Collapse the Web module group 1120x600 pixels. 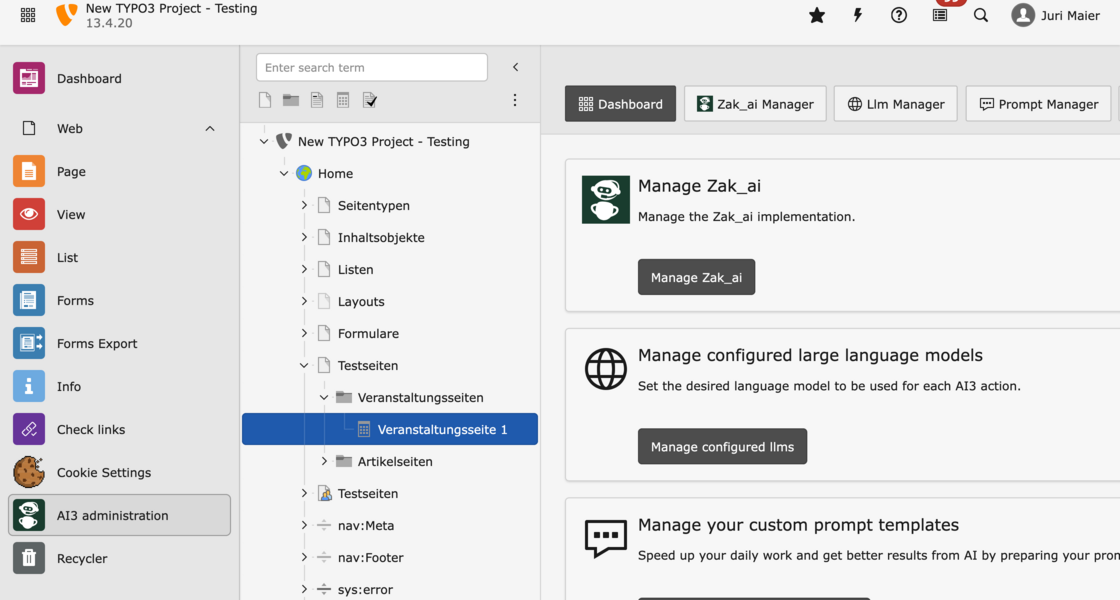[x=210, y=128]
